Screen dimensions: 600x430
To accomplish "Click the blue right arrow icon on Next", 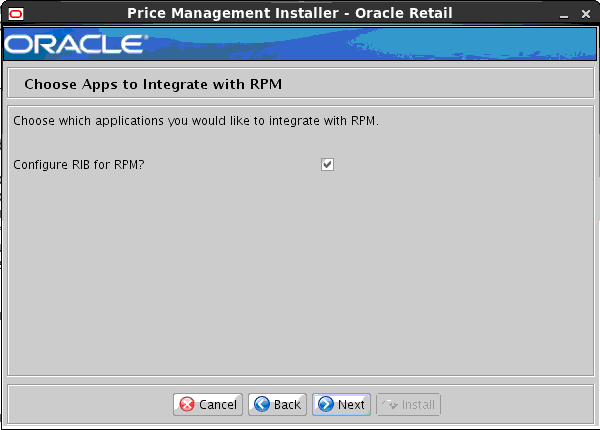I will (x=326, y=404).
